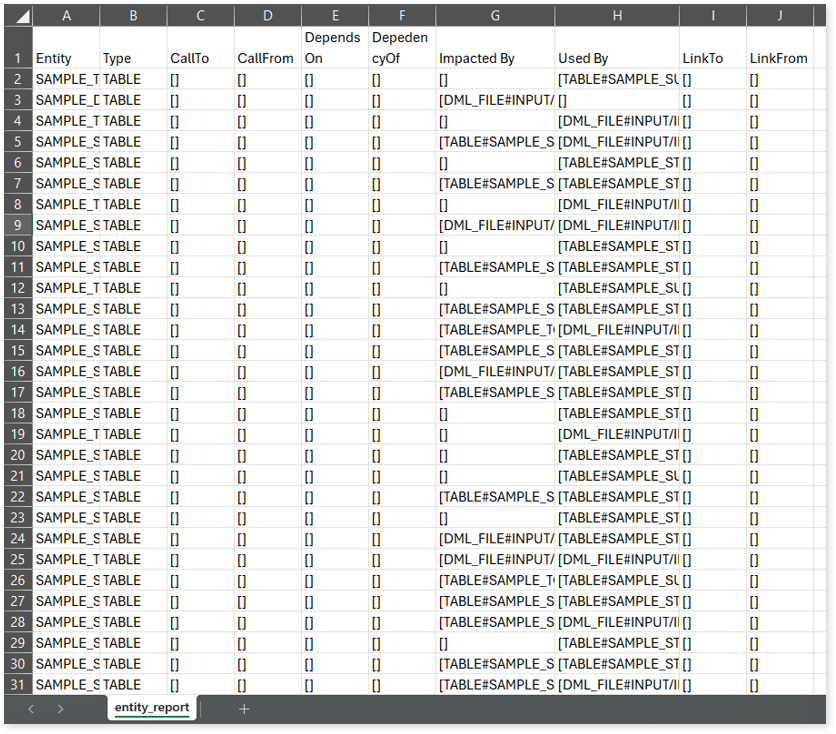Select the CallTo header cell
This screenshot has height=734, width=836.
pos(200,48)
